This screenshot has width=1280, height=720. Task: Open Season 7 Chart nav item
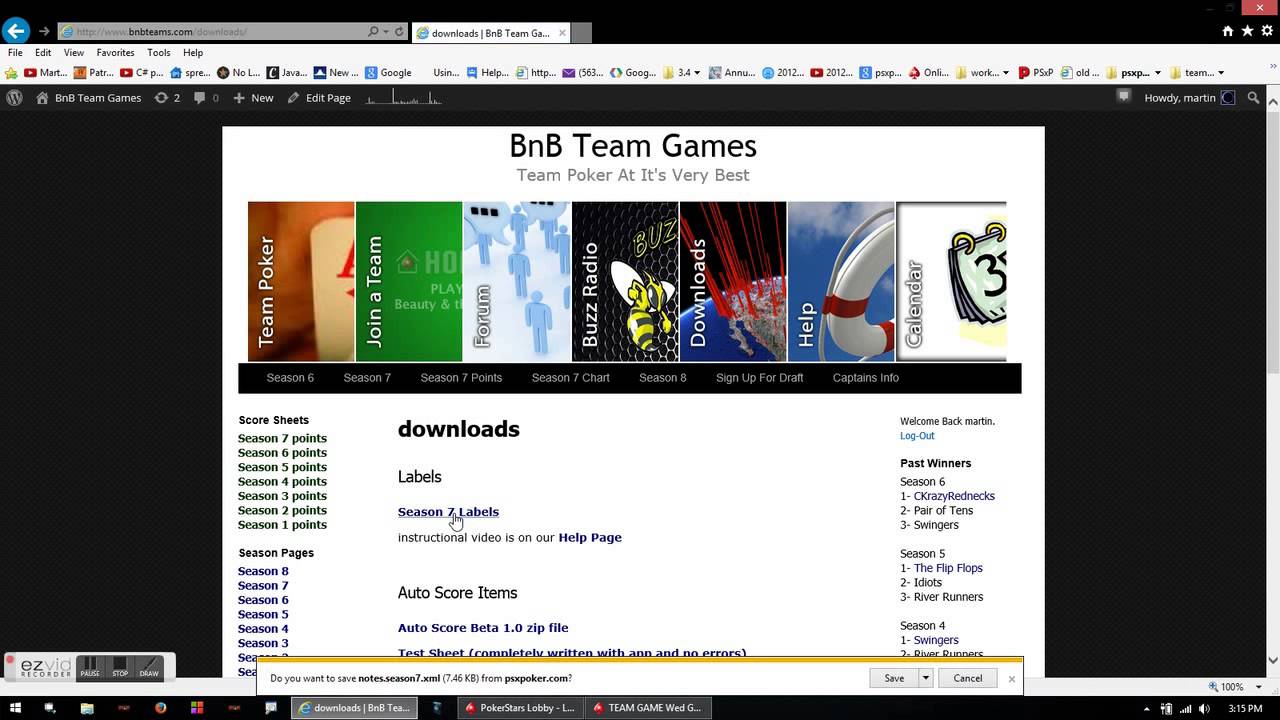tap(570, 378)
